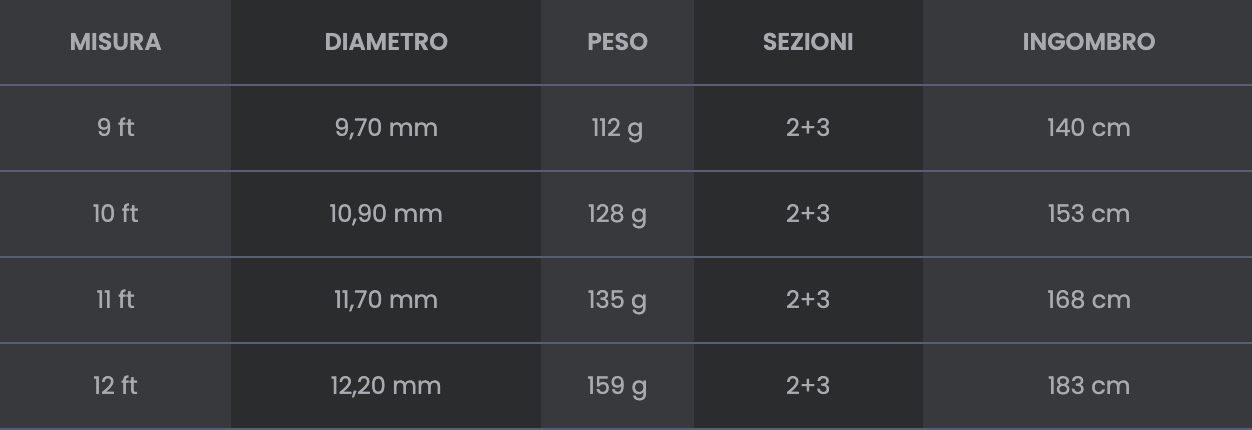Select the INGOMBRO column header
The width and height of the screenshot is (1252, 430).
(x=1088, y=42)
